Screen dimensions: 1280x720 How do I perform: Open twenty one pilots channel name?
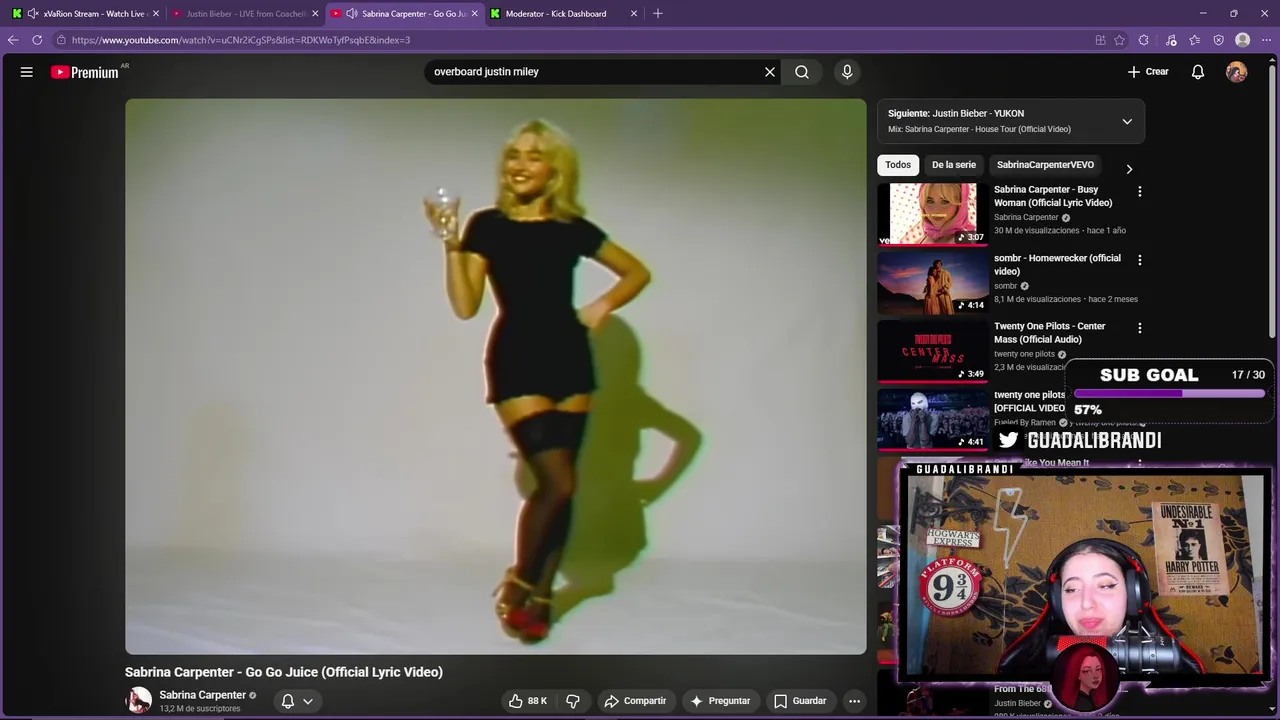click(x=1024, y=354)
